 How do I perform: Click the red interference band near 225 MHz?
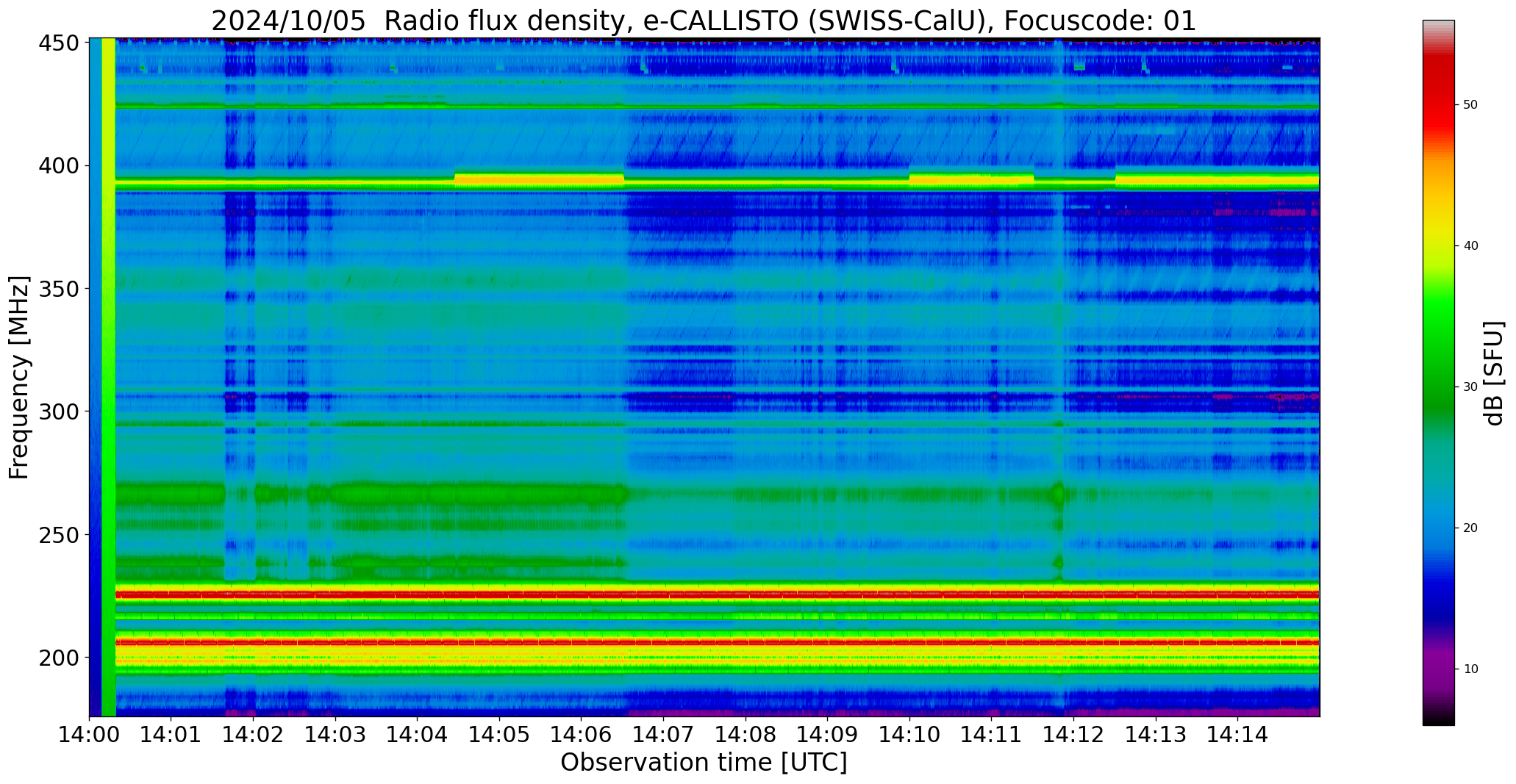click(717, 594)
